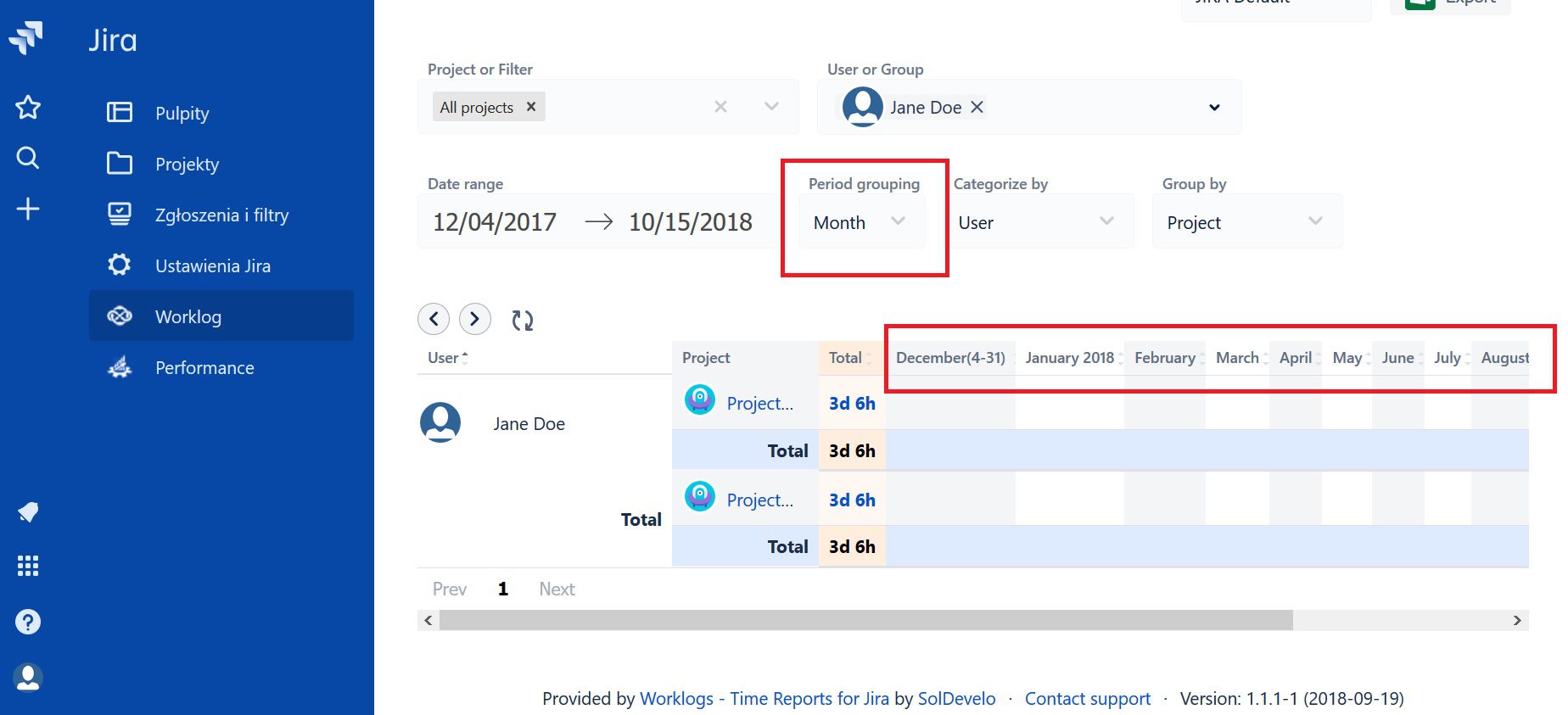Open the Categorize by User dropdown
Viewport: 1568px width, 715px height.
[x=1040, y=222]
